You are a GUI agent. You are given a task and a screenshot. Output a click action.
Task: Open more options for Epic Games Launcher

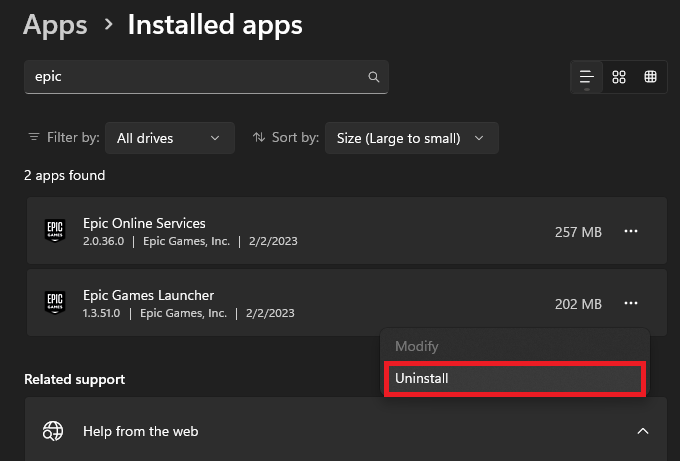tap(631, 303)
